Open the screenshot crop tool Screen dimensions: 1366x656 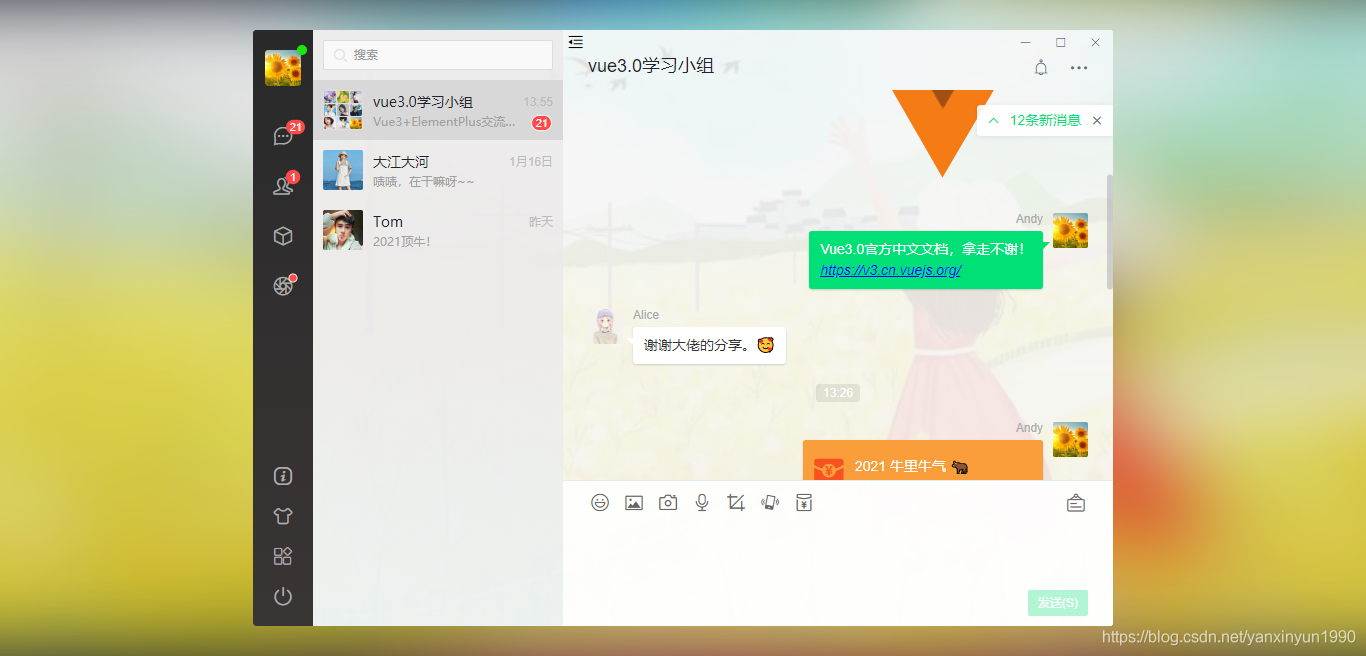pyautogui.click(x=735, y=502)
